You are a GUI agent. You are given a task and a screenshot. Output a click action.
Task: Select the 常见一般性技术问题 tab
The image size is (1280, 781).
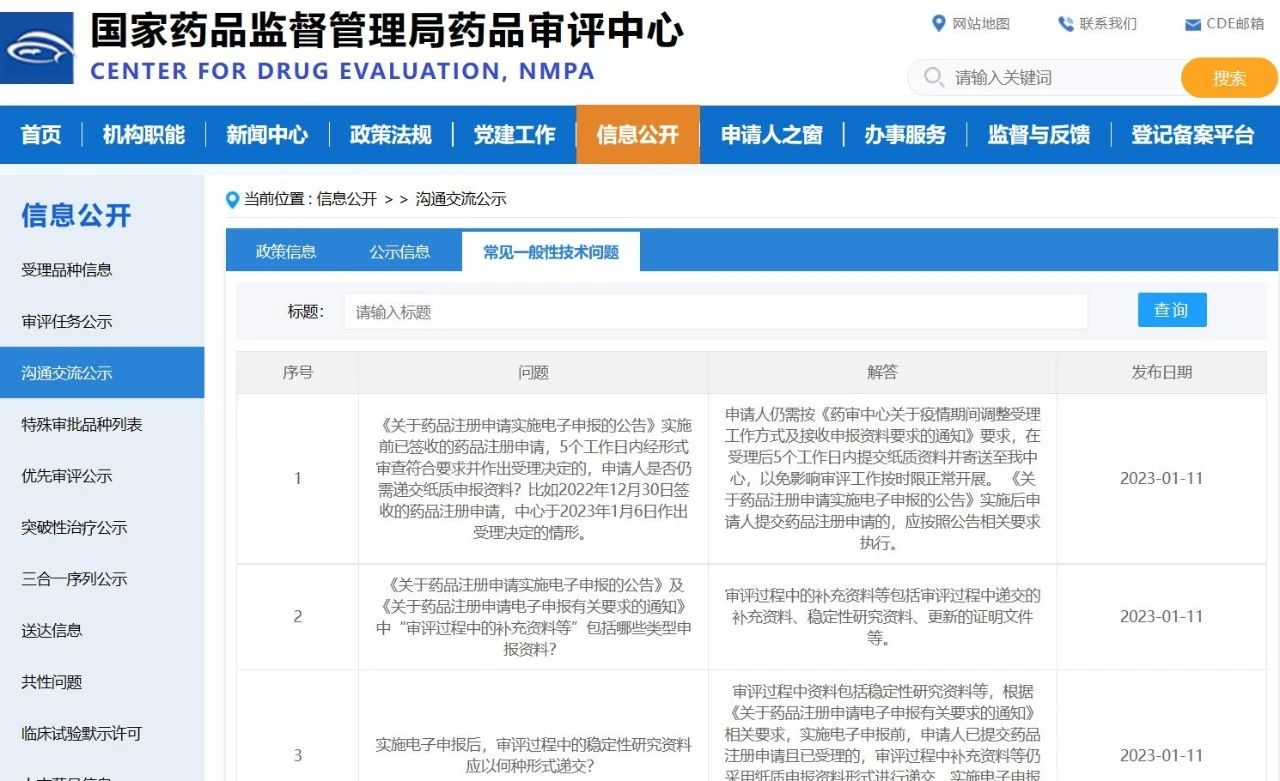tap(551, 252)
